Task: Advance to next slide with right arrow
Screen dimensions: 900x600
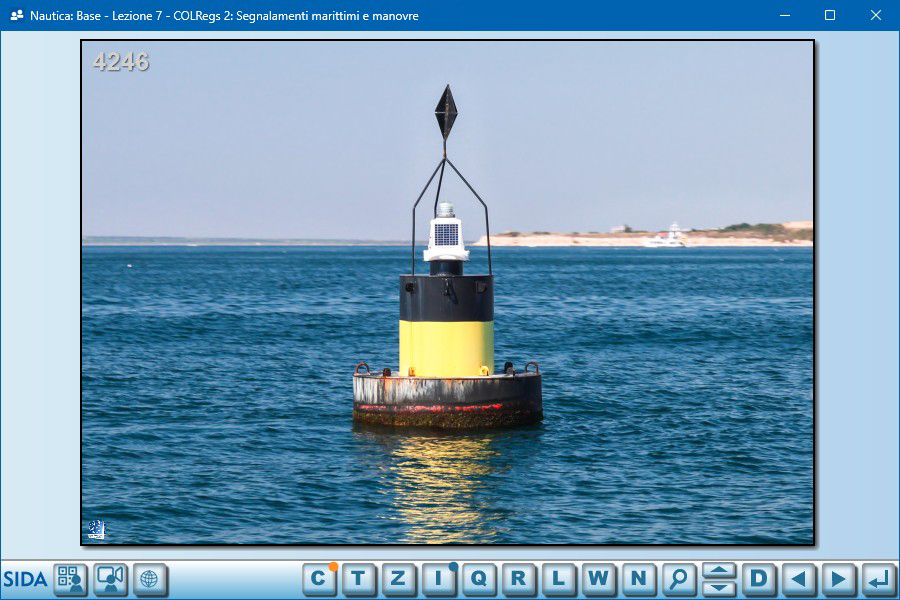Action: click(x=838, y=578)
